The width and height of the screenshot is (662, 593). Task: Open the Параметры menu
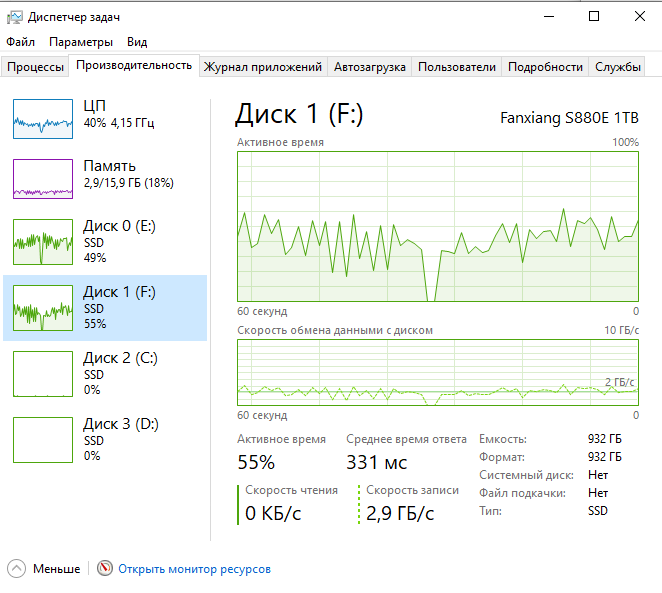point(81,42)
